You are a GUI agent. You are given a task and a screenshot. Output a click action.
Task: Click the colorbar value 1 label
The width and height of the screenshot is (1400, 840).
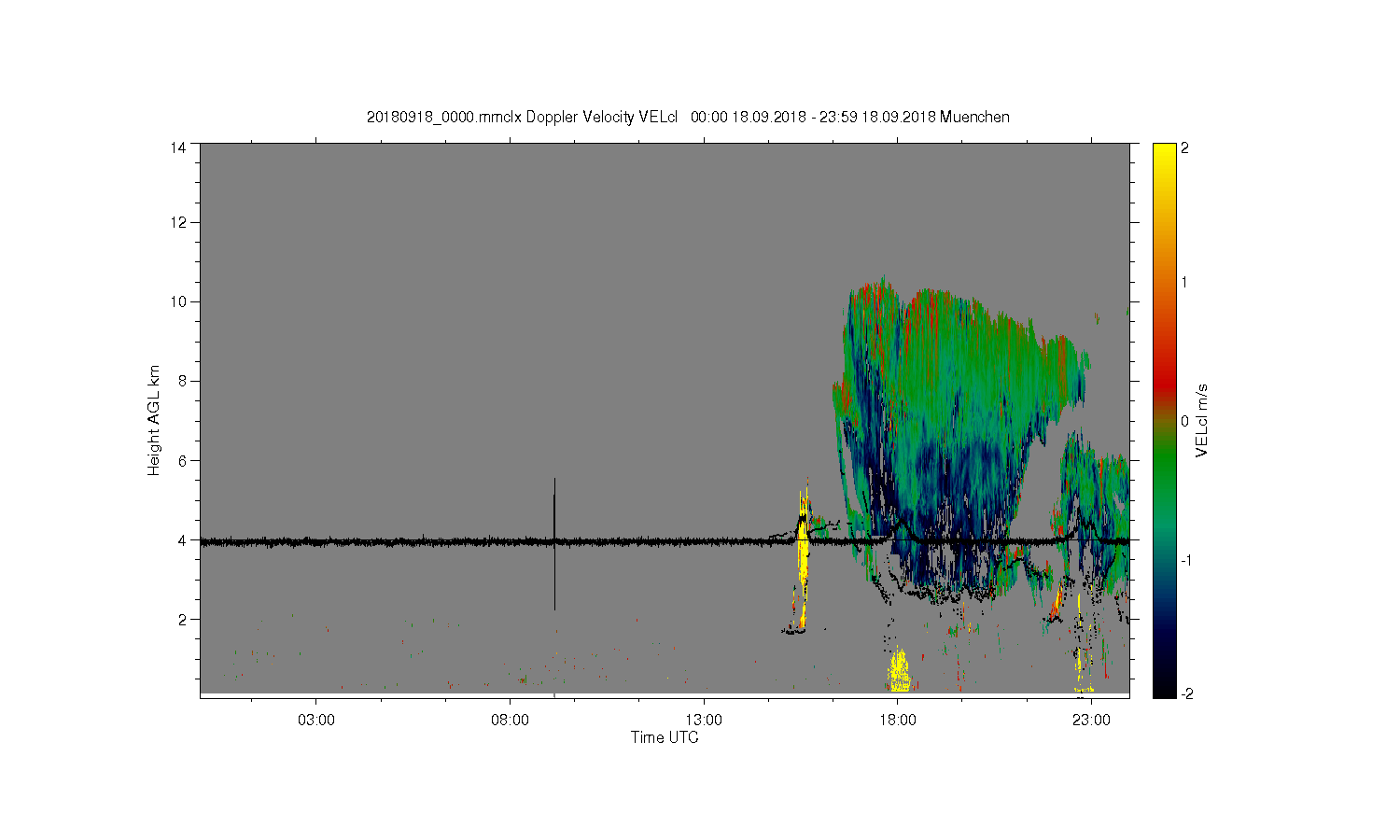[x=1184, y=282]
